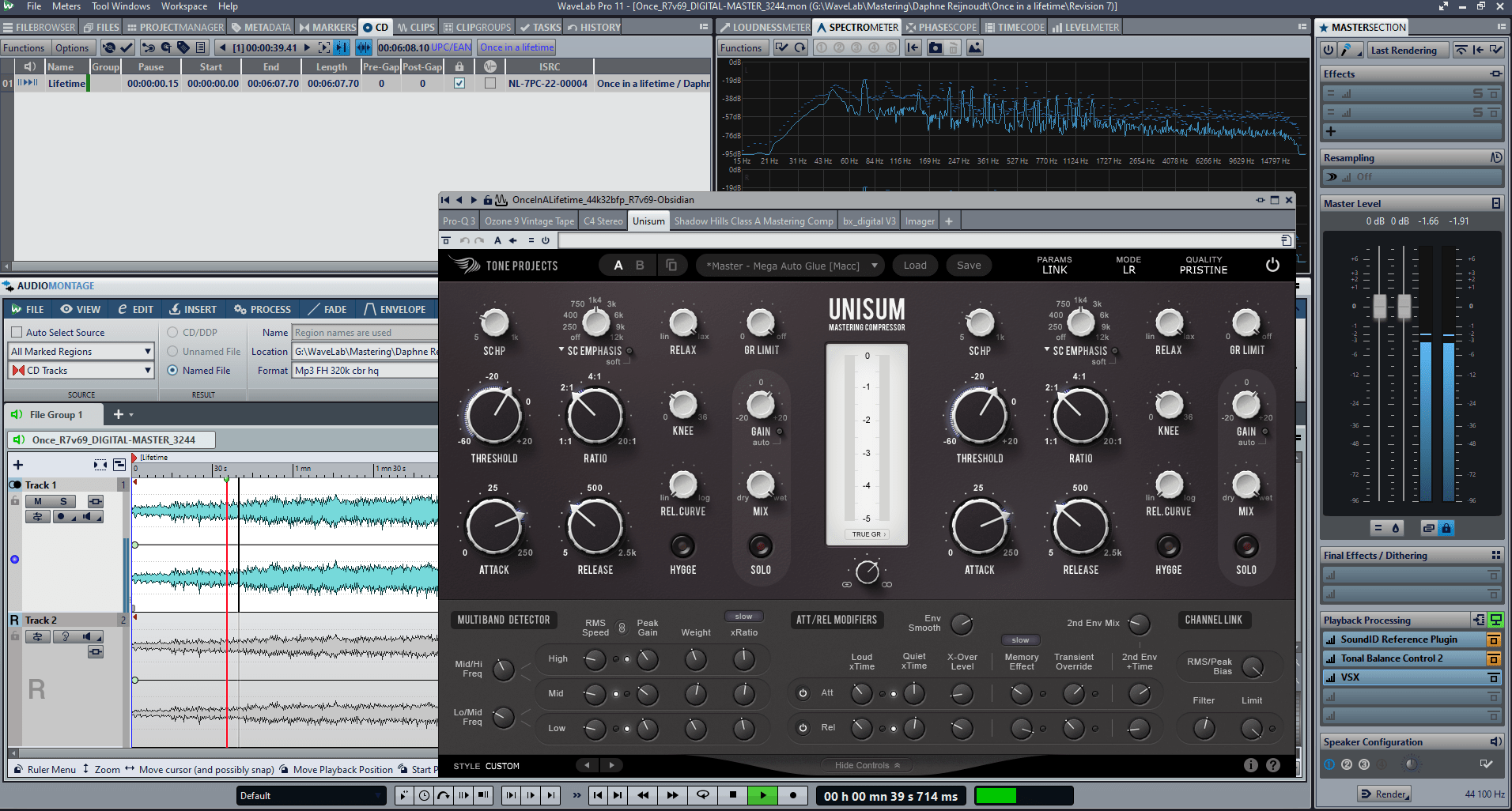Click the Record button in transport bar
The width and height of the screenshot is (1512, 811).
[792, 795]
